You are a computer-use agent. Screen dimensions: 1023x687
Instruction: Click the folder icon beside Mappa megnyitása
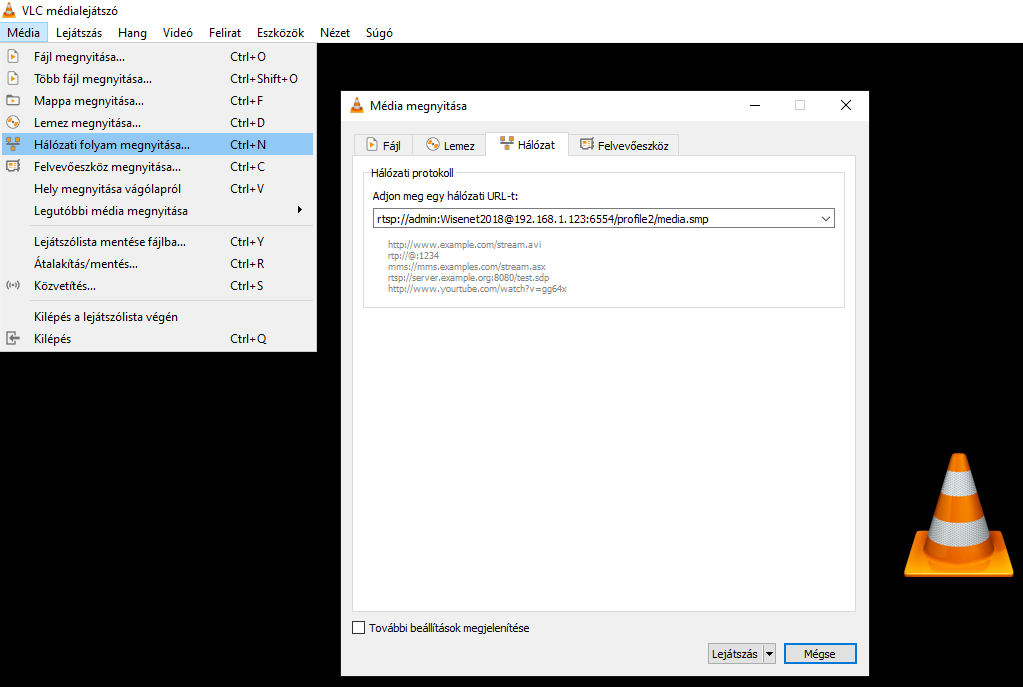[x=13, y=100]
